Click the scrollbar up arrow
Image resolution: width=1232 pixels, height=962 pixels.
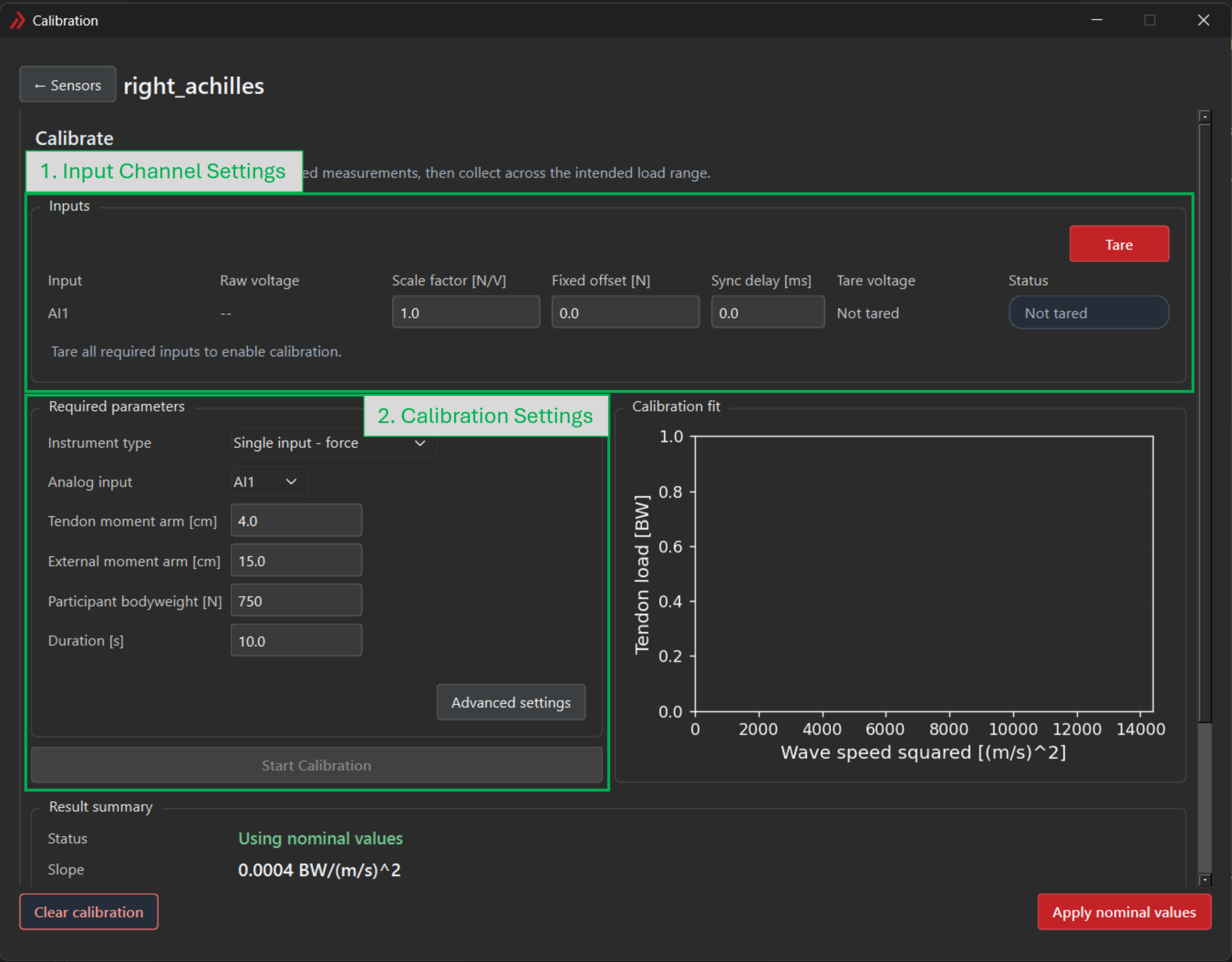click(1204, 117)
